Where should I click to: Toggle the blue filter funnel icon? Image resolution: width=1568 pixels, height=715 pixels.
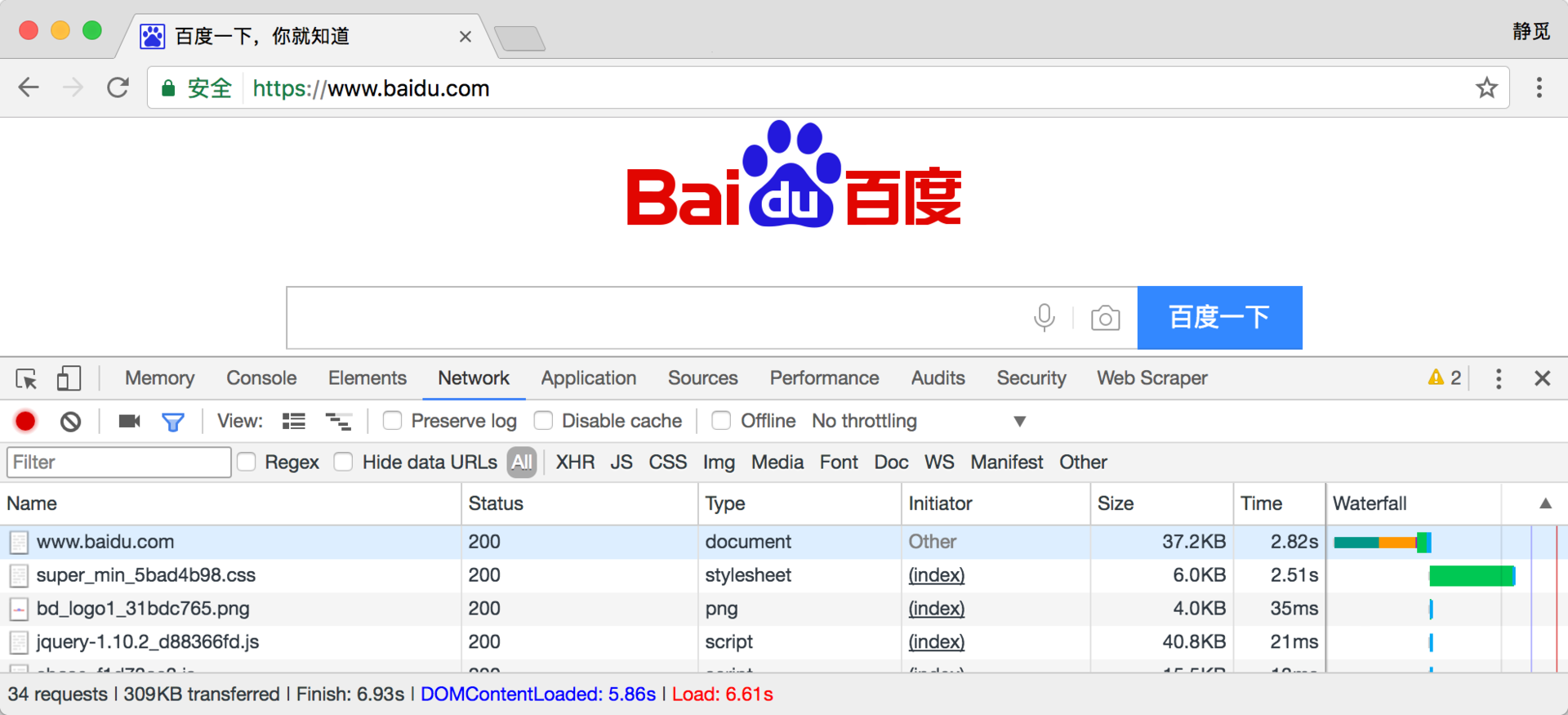[173, 422]
